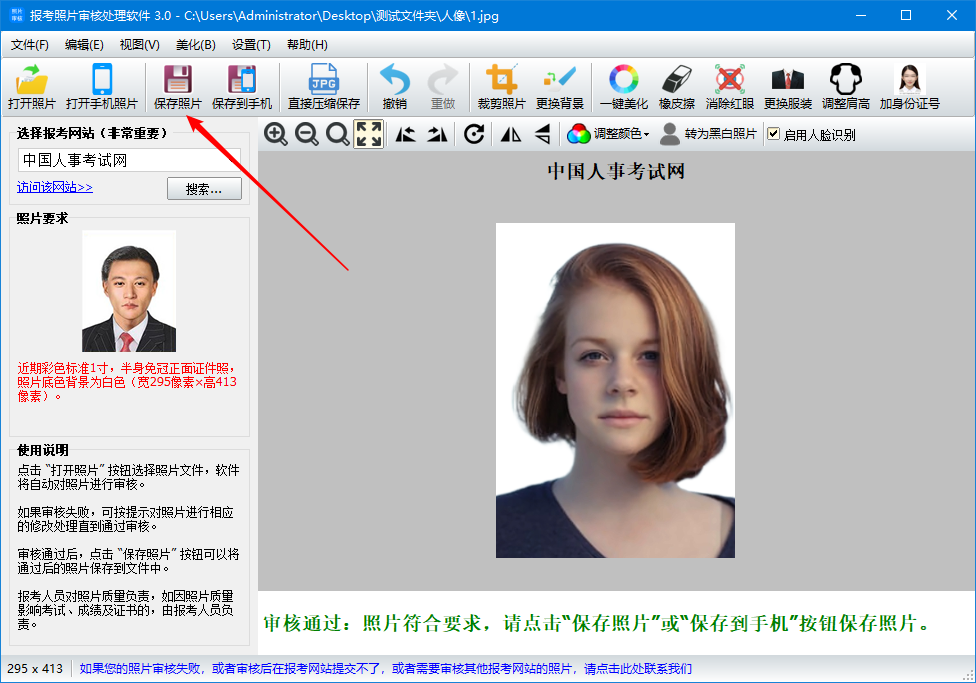Click the Undo (撤销) arrow icon
Screen dimensions: 976x683
tap(395, 87)
